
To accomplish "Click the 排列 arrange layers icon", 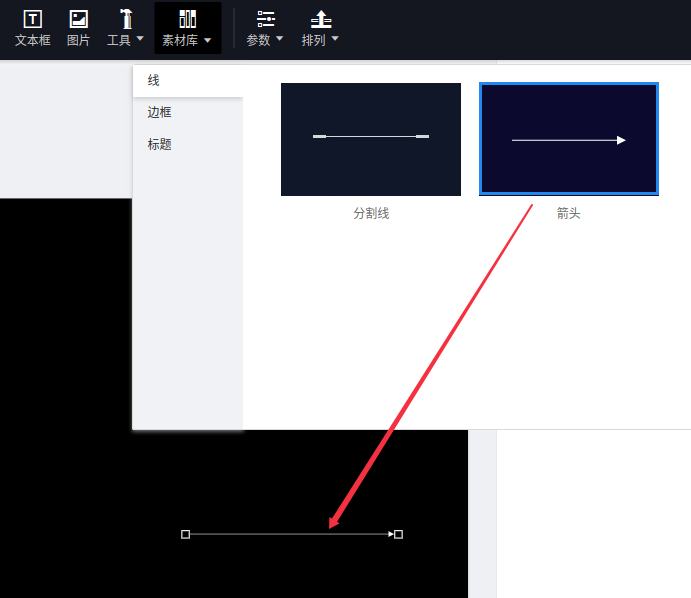I will (x=320, y=19).
